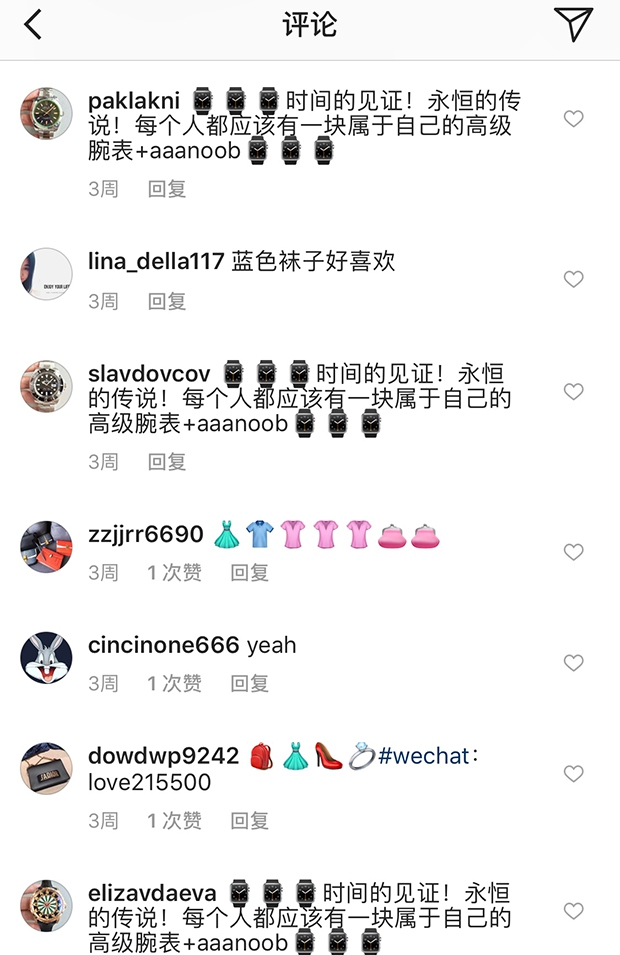Open cincinone666's Bugs Bunny avatar

pos(46,658)
